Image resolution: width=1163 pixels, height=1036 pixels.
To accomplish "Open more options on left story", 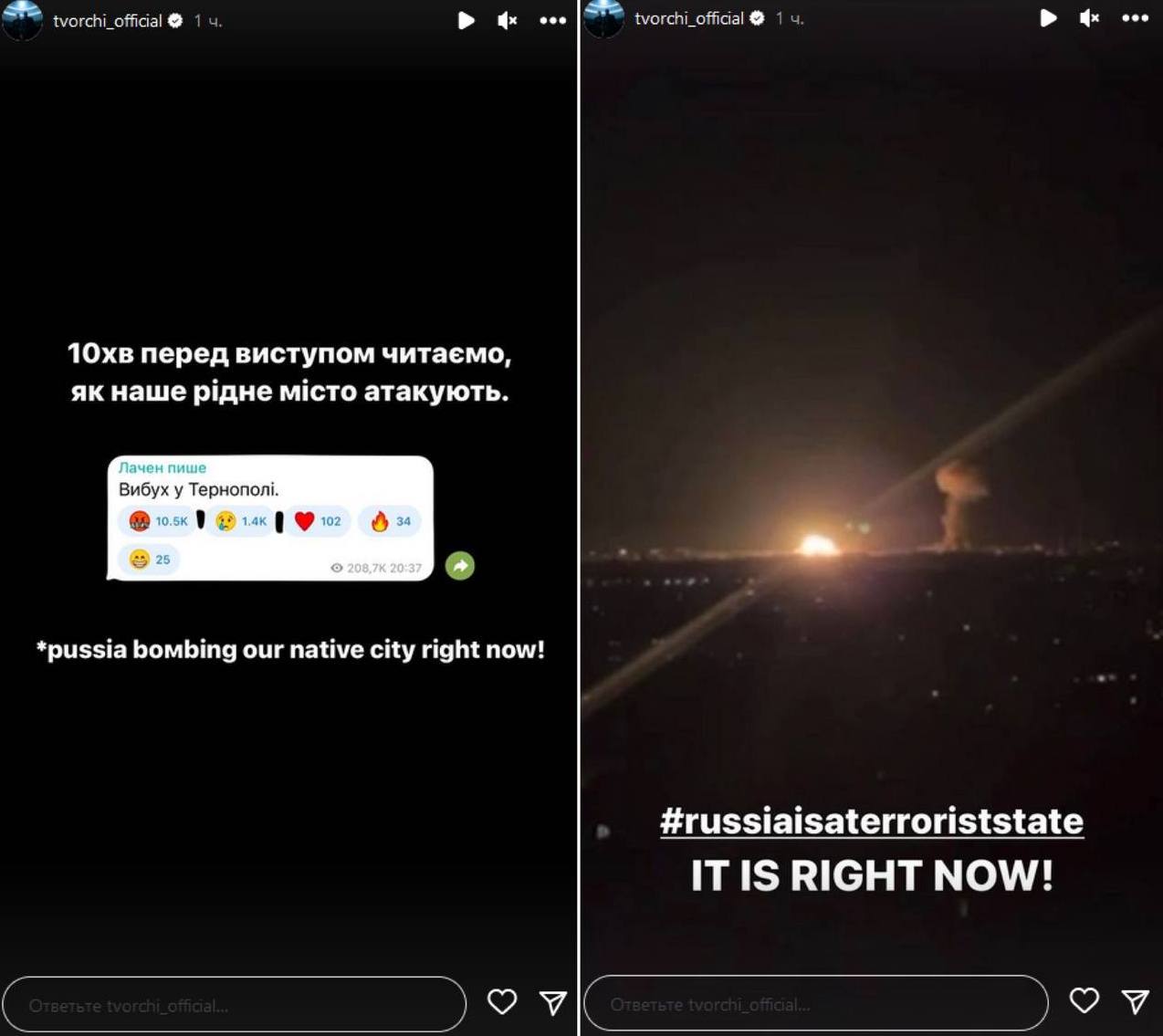I will (553, 20).
